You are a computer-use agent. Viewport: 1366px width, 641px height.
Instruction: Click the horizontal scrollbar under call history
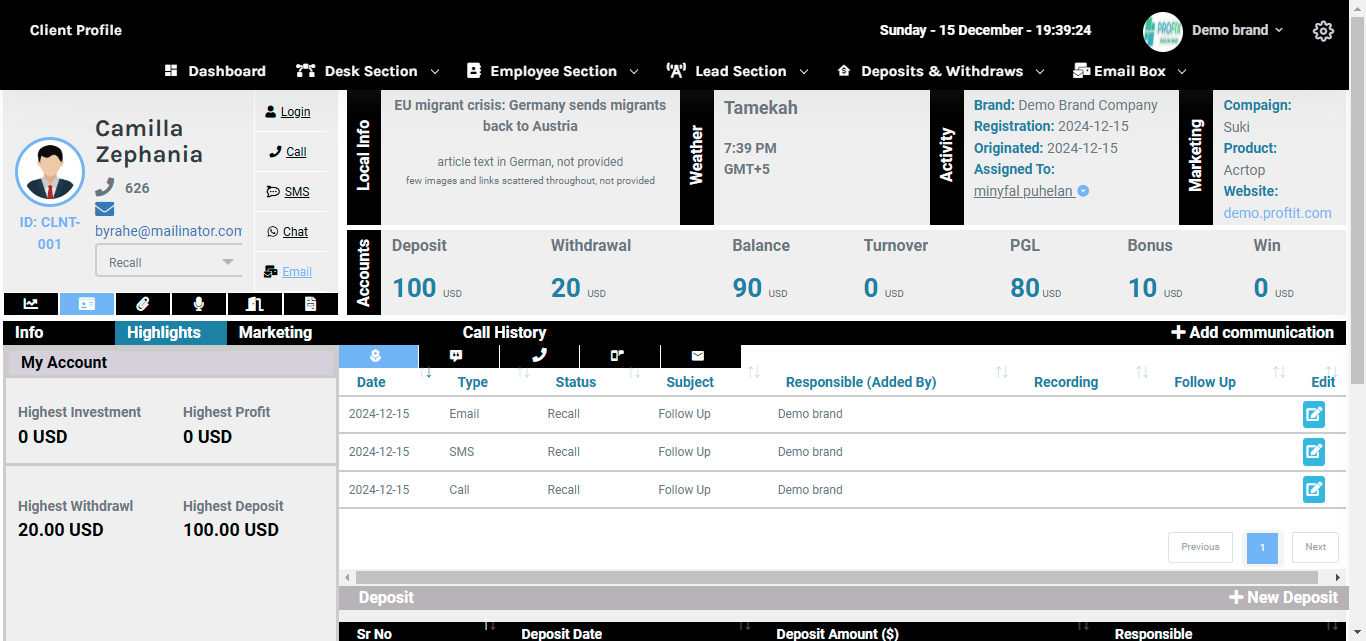pos(840,578)
